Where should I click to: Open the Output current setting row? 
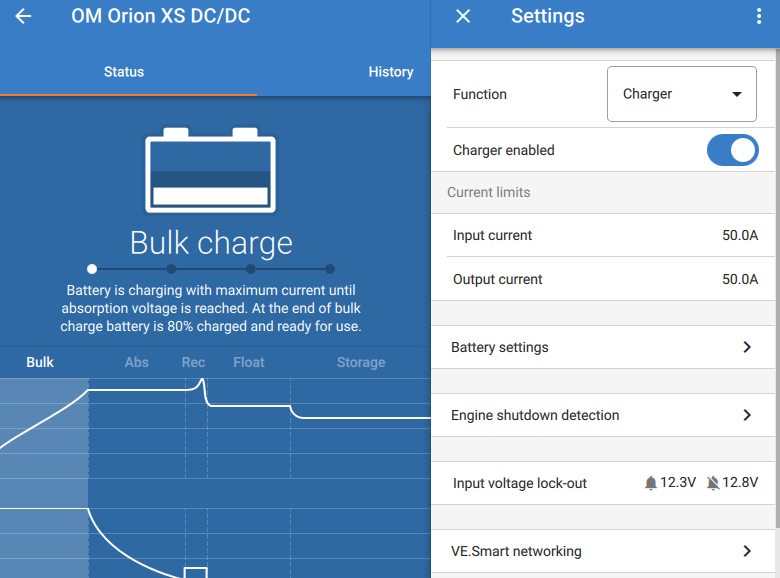(603, 279)
